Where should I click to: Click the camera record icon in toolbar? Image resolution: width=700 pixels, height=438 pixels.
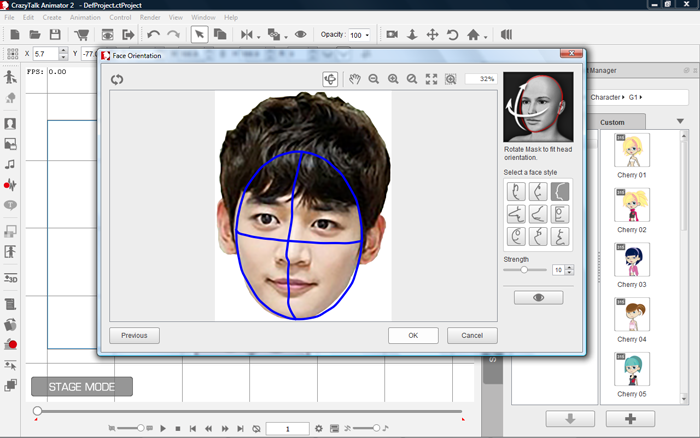pos(392,35)
